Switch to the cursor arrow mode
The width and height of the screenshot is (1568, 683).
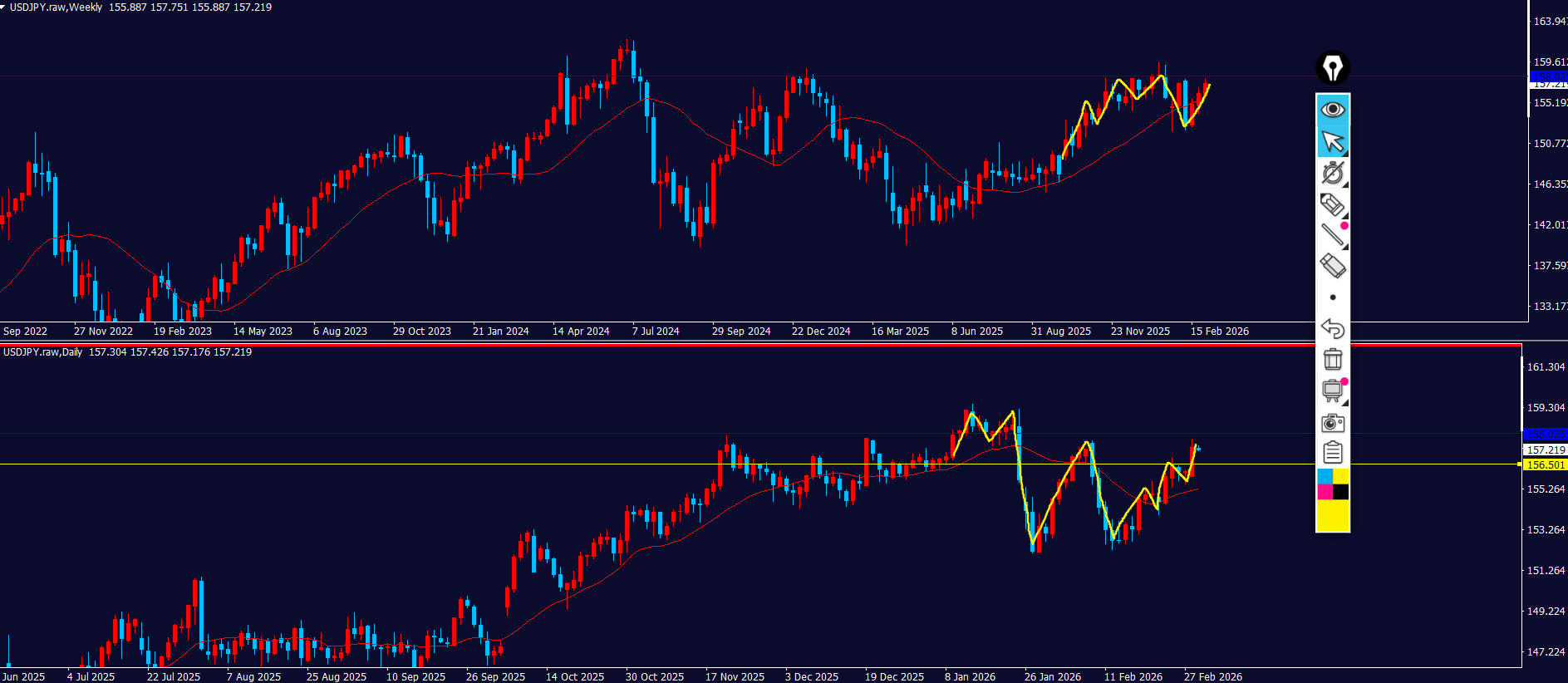coord(1333,141)
